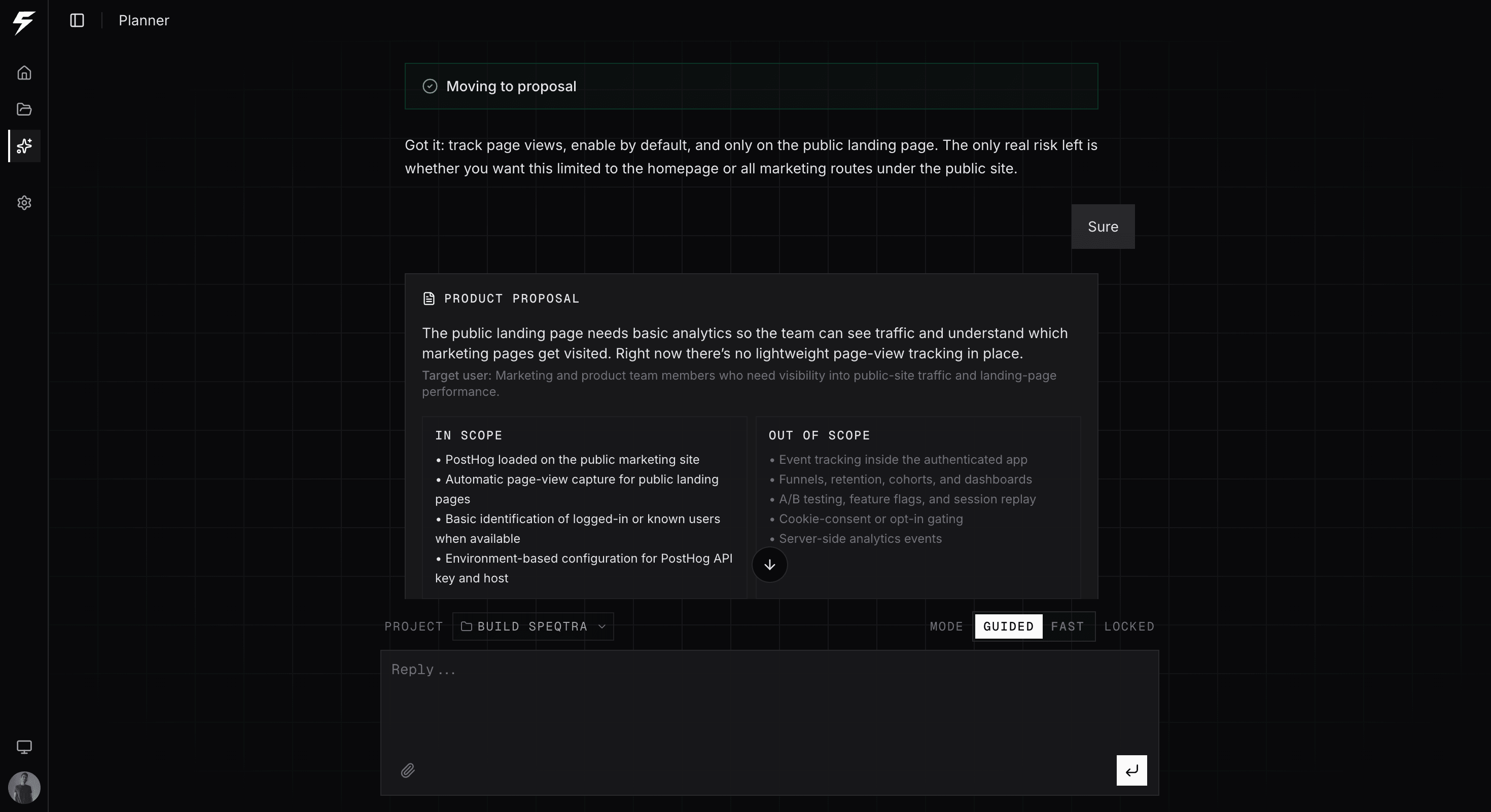Click the folder icon in project selector
Viewport: 1491px width, 812px height.
(466, 626)
